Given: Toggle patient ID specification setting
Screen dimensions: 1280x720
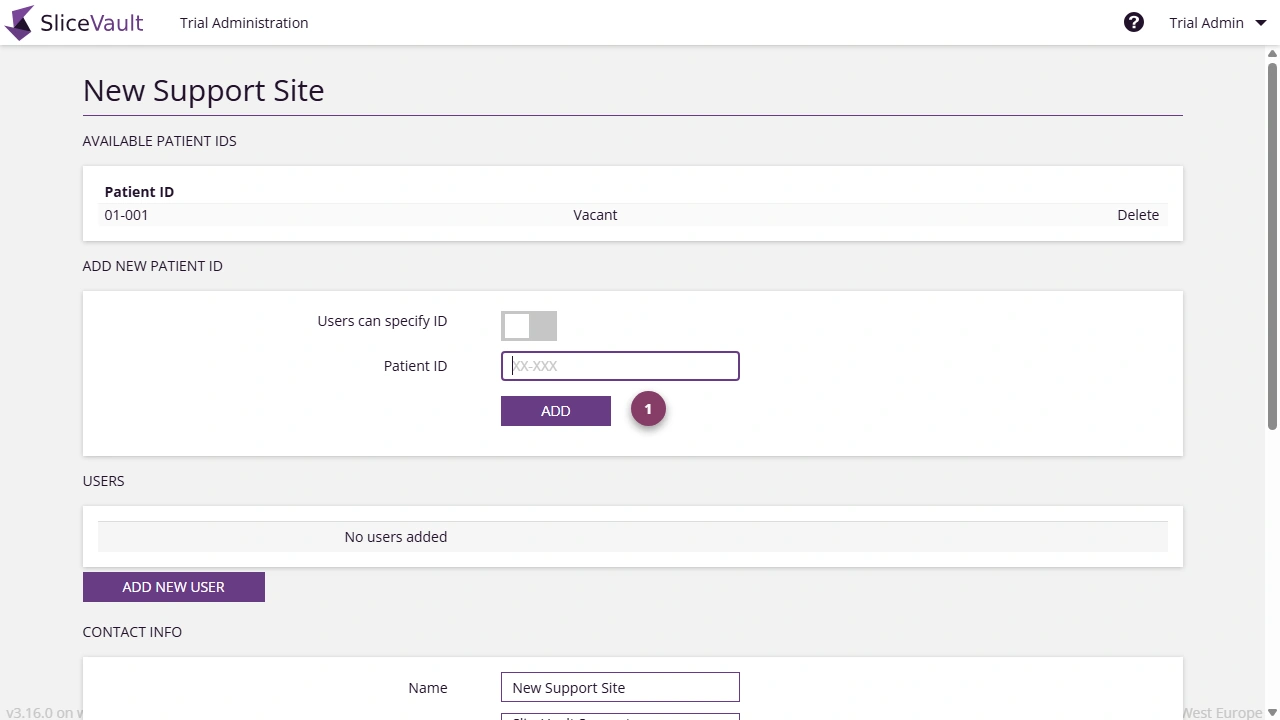Looking at the screenshot, I should tap(528, 325).
